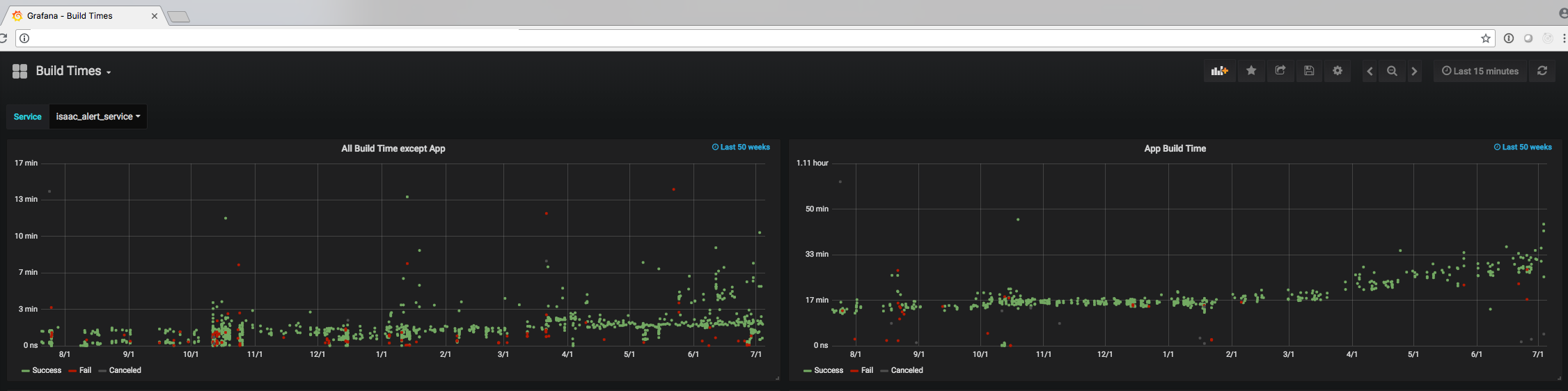Open the Build Times dashboard dropdown
1568x391 pixels.
click(x=73, y=71)
